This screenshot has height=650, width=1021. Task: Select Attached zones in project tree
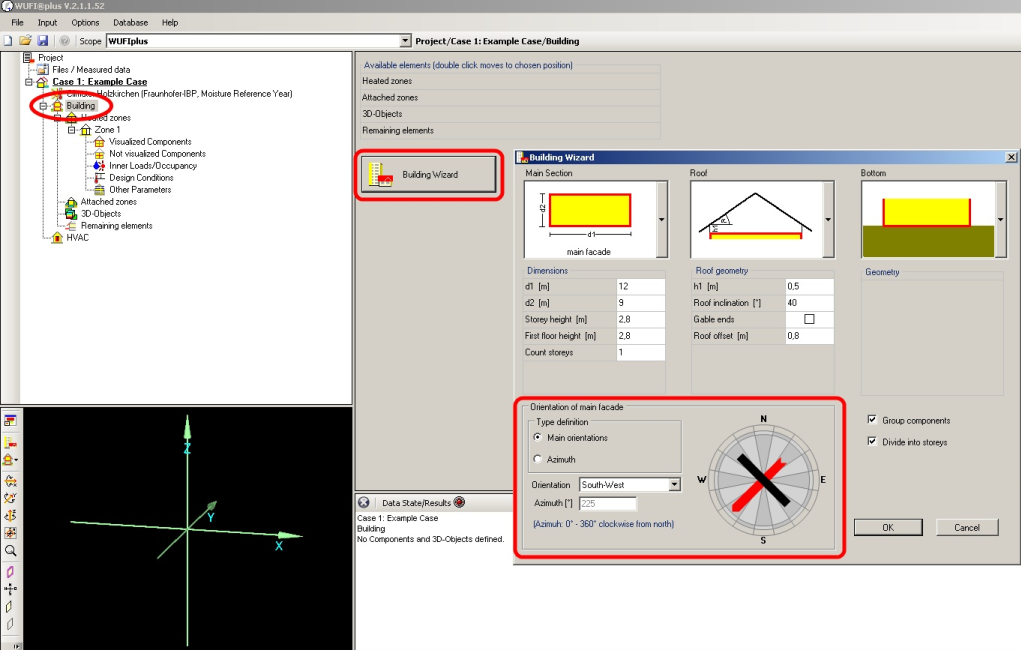click(x=108, y=202)
